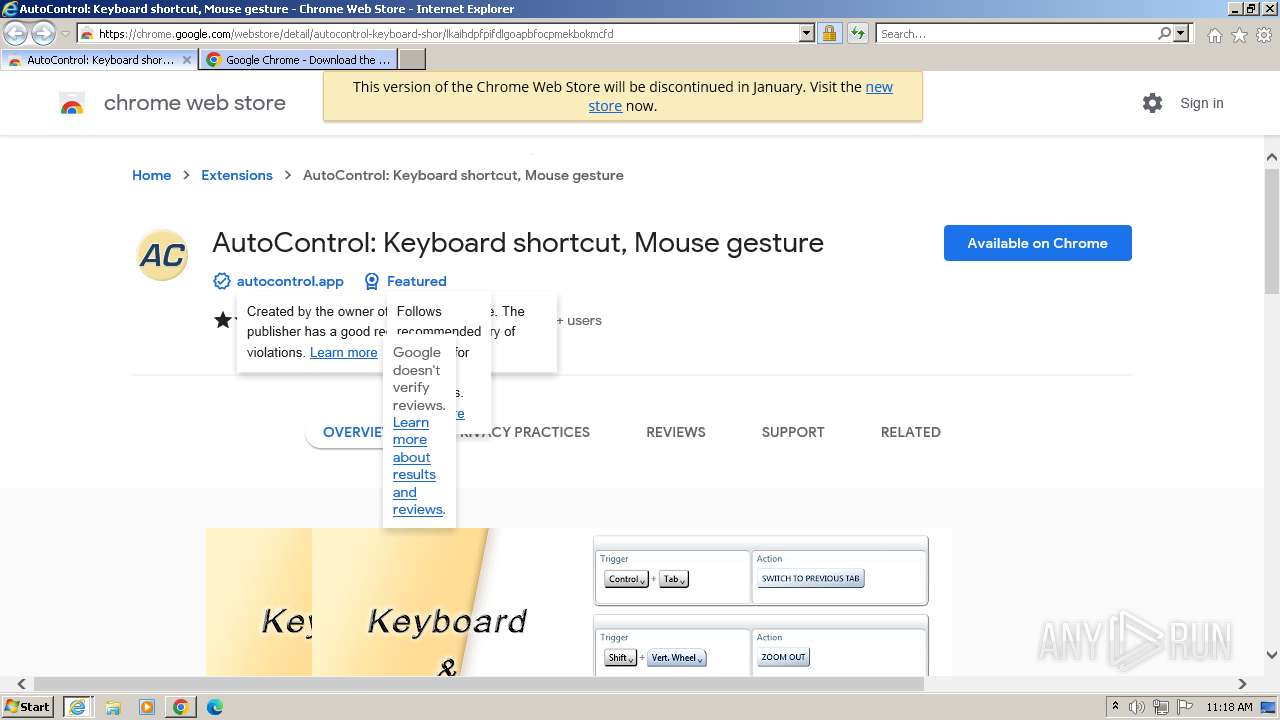Click the horizontal scrollbar right arrow
The height and width of the screenshot is (720, 1280).
[x=1242, y=684]
